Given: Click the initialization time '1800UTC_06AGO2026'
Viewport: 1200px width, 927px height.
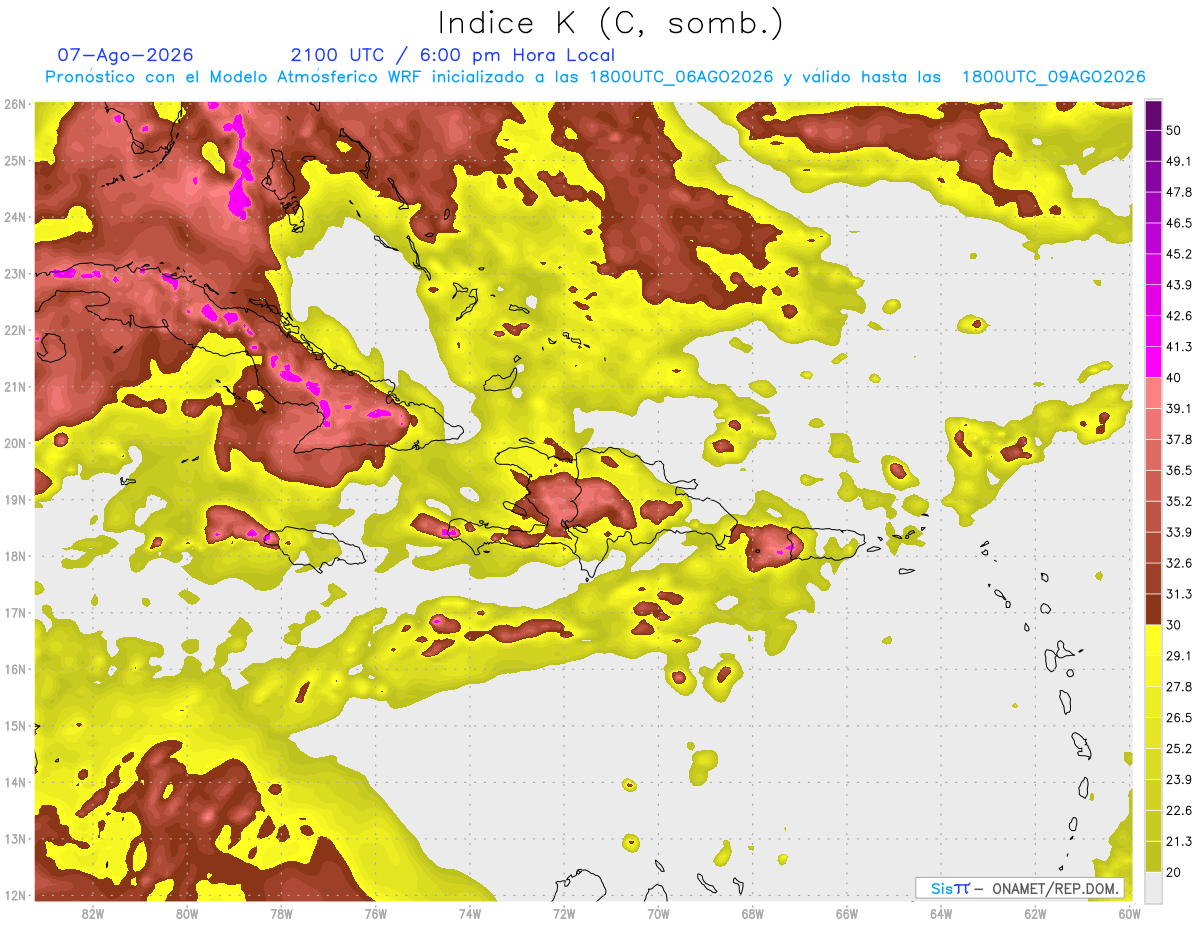Looking at the screenshot, I should (x=681, y=77).
